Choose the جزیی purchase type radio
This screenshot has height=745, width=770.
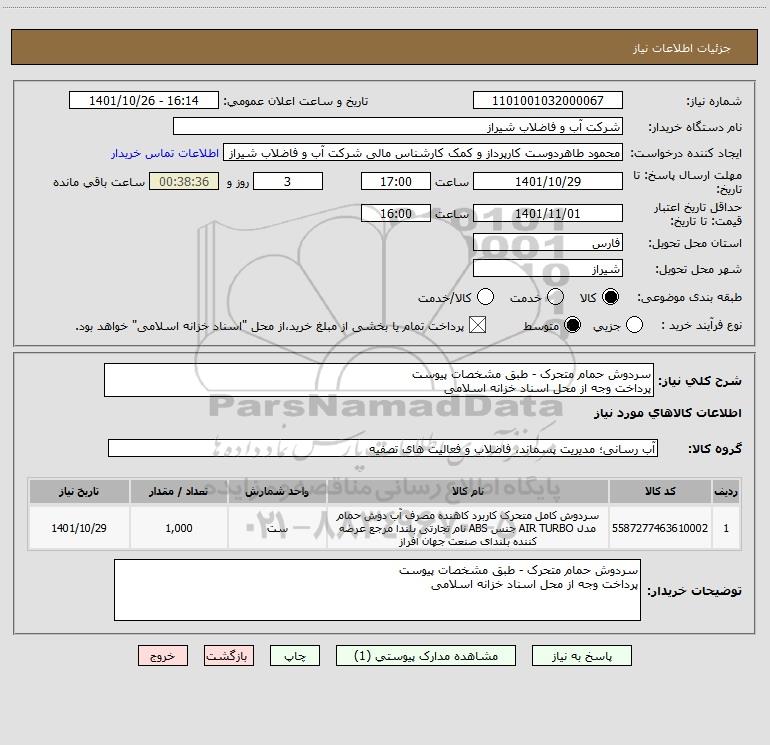point(634,325)
